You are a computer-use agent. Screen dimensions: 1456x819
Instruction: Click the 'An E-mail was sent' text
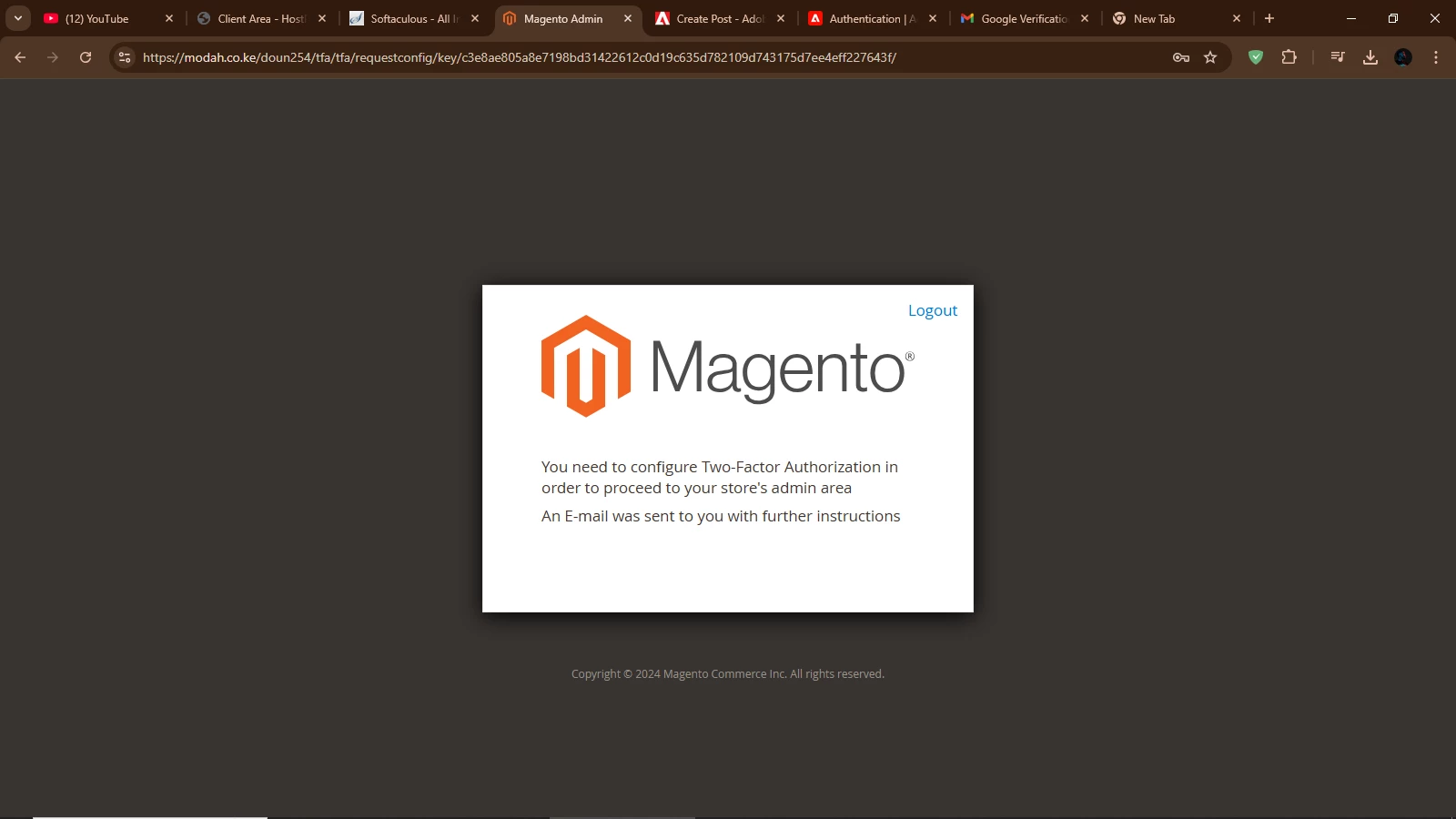tap(721, 516)
